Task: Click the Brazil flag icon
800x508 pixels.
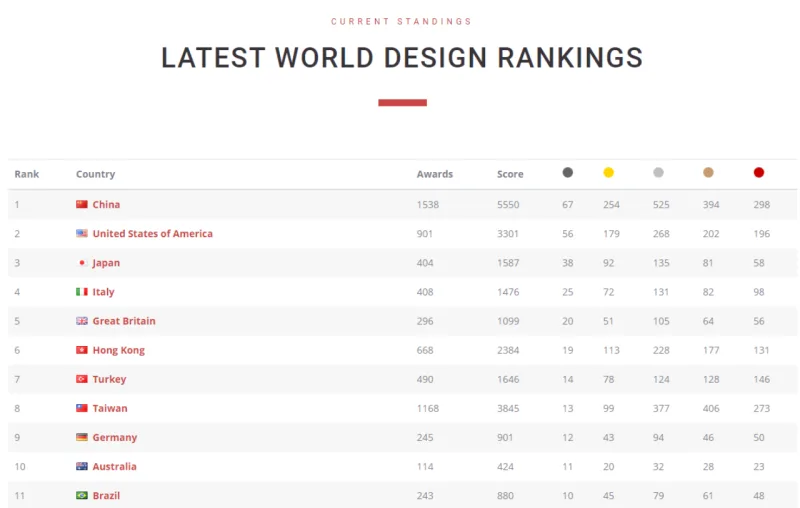Action: pyautogui.click(x=82, y=495)
